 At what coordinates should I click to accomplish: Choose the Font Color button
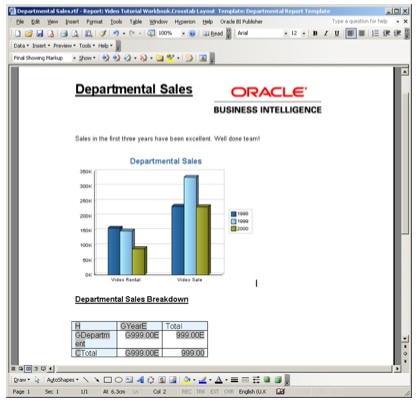point(218,380)
